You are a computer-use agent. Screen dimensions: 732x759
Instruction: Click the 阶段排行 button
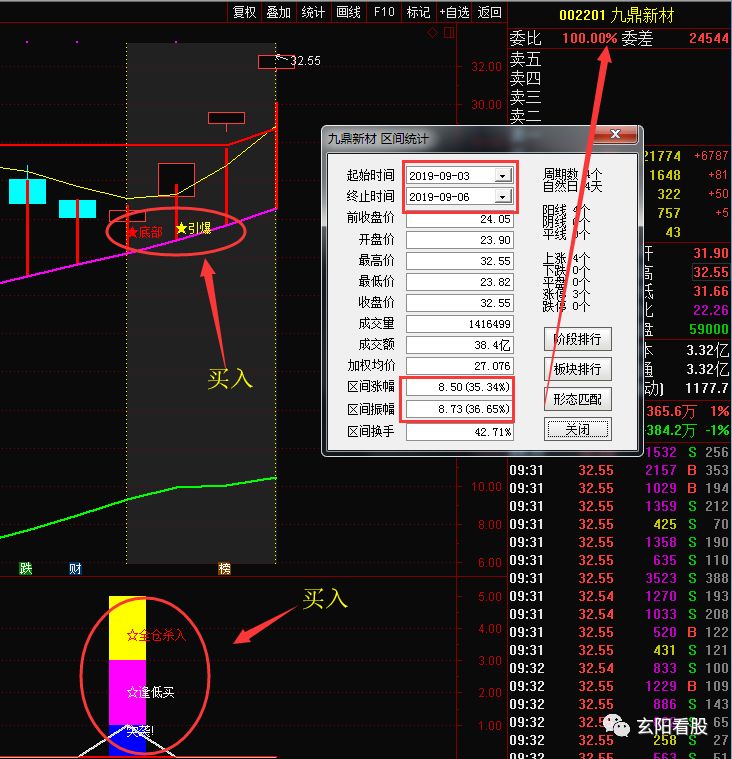[578, 339]
